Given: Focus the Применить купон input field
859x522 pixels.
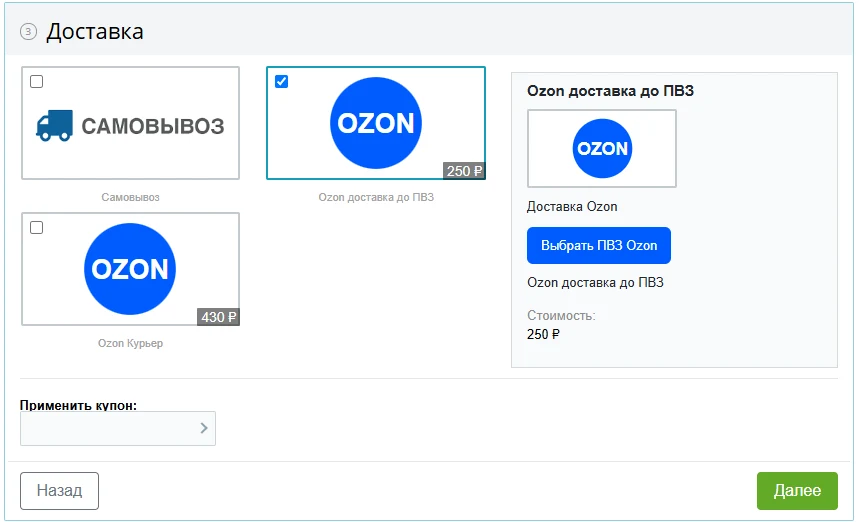Looking at the screenshot, I should click(x=118, y=428).
